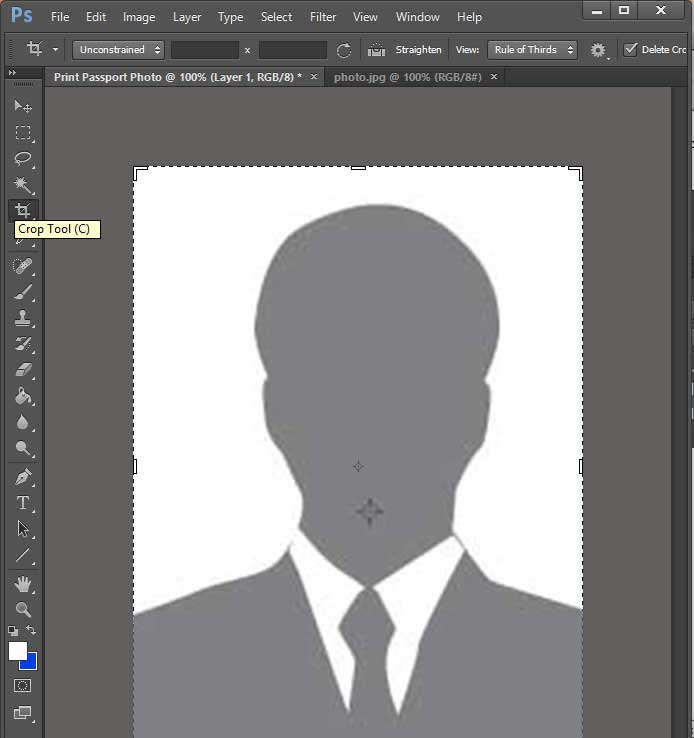Open the Type menu
The width and height of the screenshot is (694, 738).
pos(231,17)
